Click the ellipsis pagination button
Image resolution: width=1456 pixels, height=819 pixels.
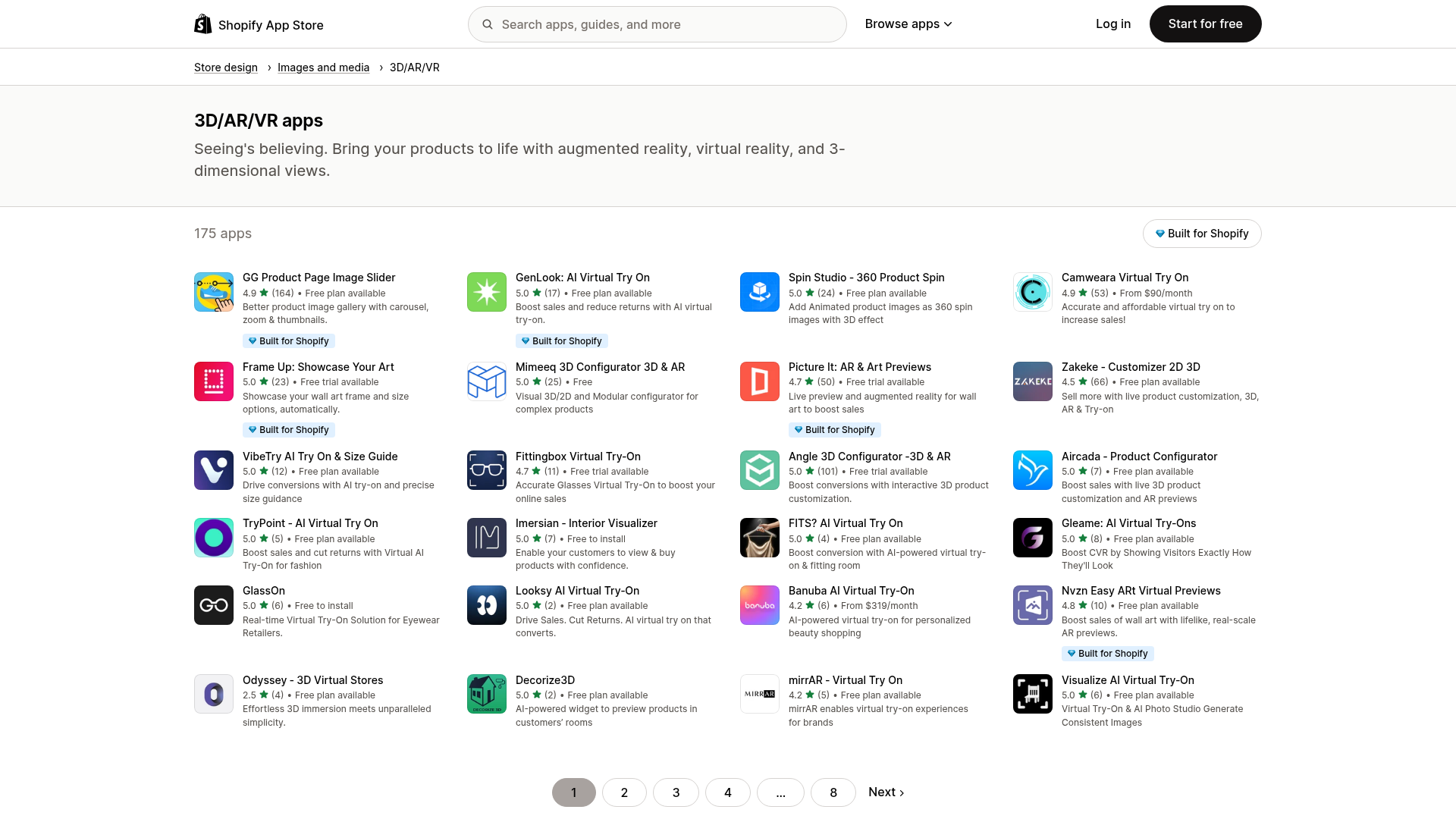pos(780,792)
